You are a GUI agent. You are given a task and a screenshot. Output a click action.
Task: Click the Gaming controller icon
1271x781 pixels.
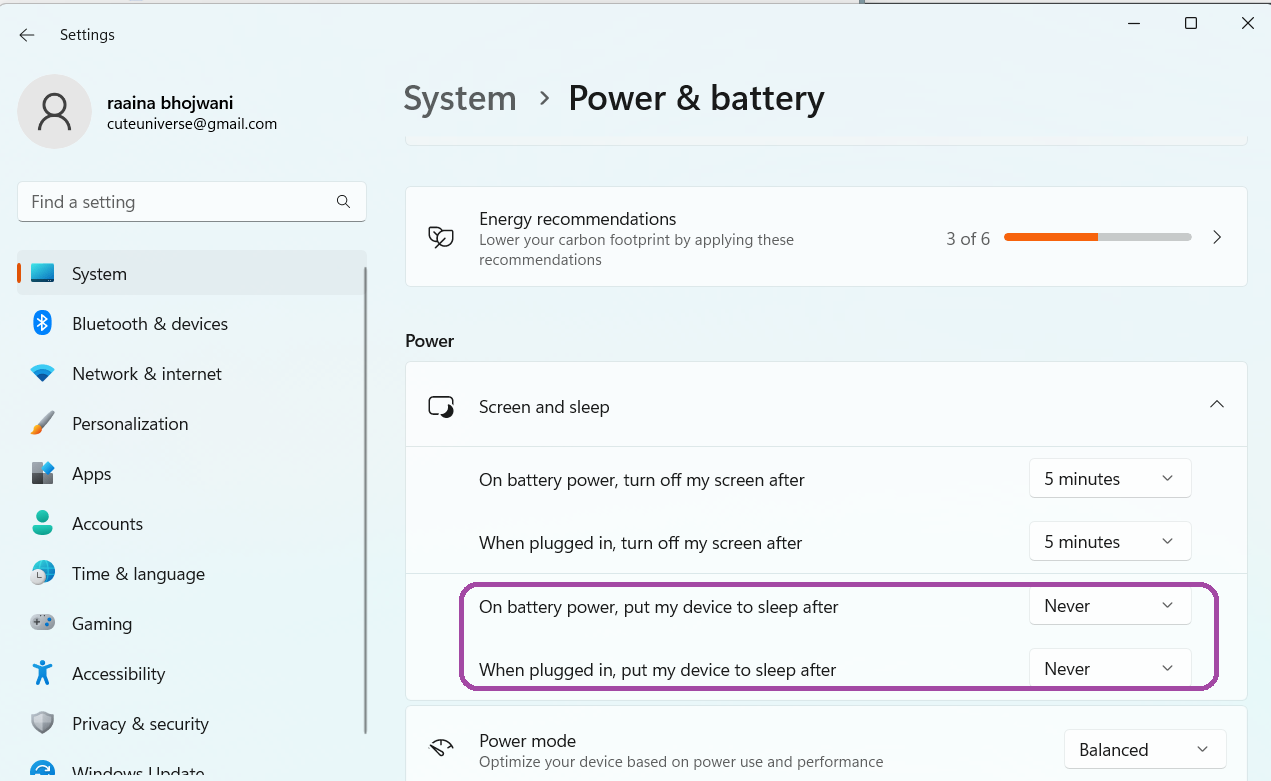click(42, 623)
